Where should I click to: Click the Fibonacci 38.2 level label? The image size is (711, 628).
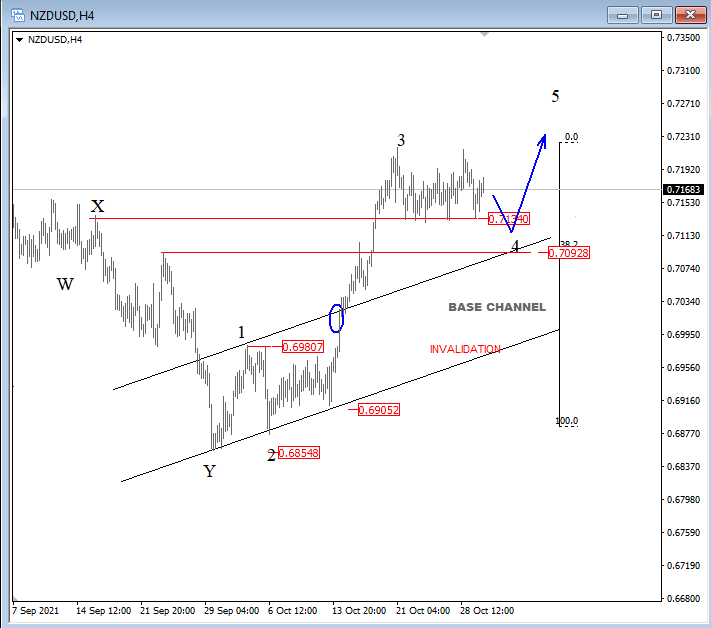pos(570,244)
